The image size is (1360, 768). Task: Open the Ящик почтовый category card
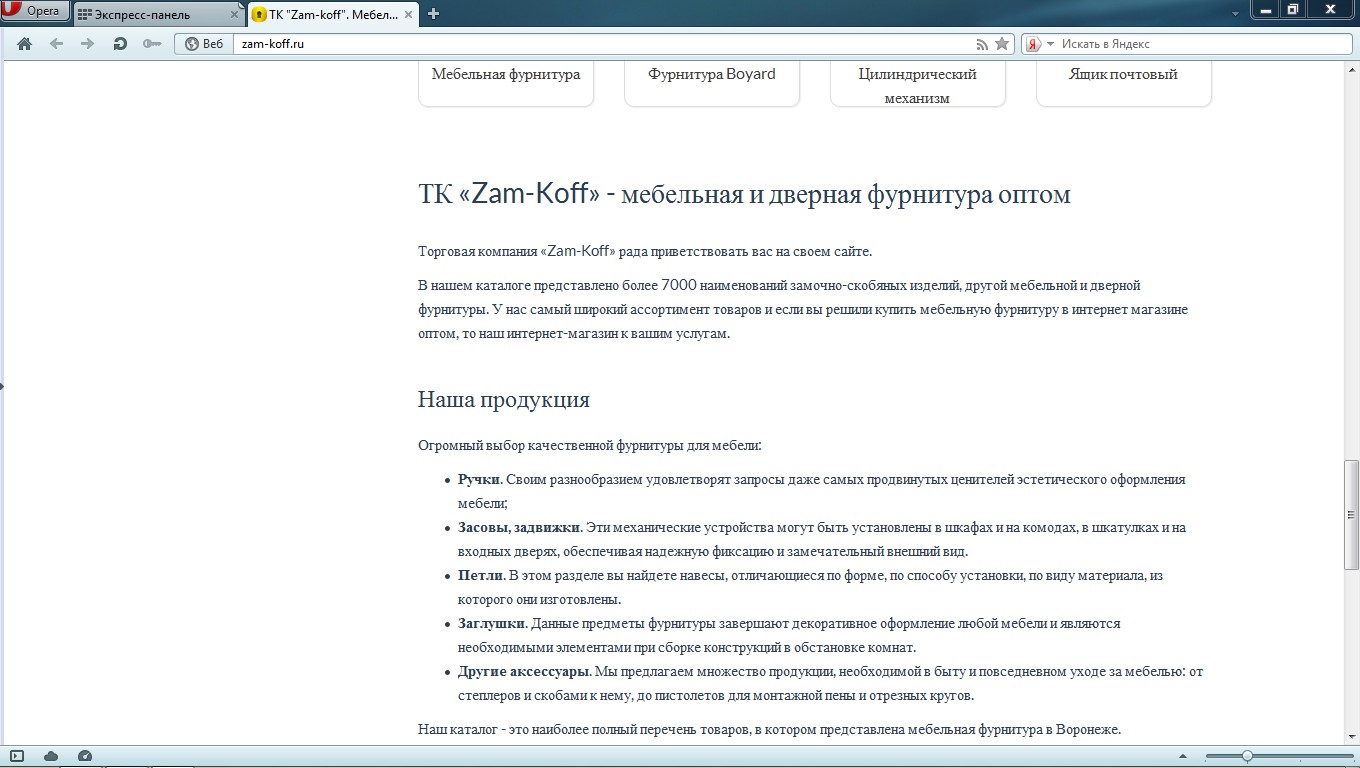(x=1124, y=83)
